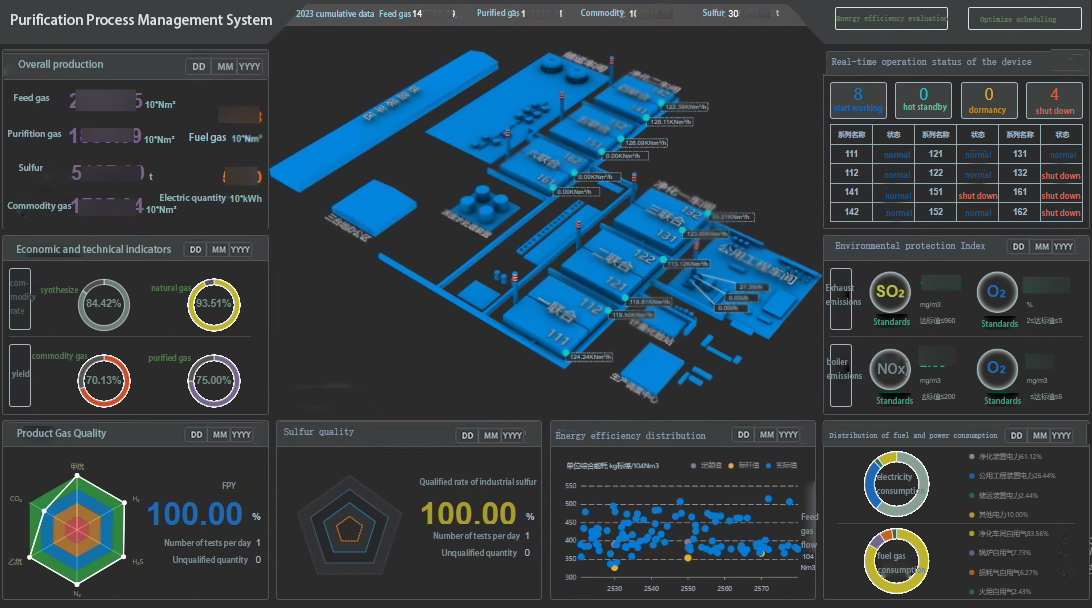Pick DD in Energy efficiency distribution

(x=745, y=435)
